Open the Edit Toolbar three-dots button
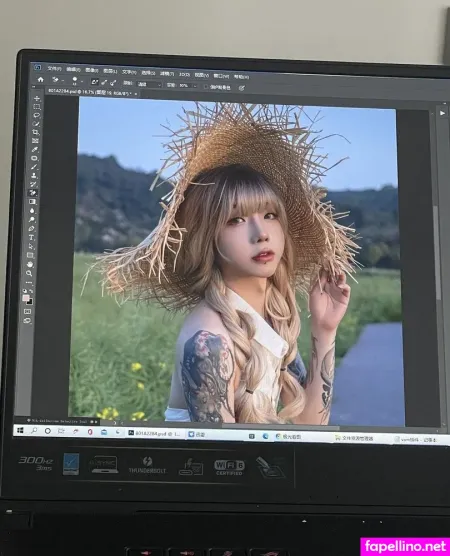 (29, 283)
